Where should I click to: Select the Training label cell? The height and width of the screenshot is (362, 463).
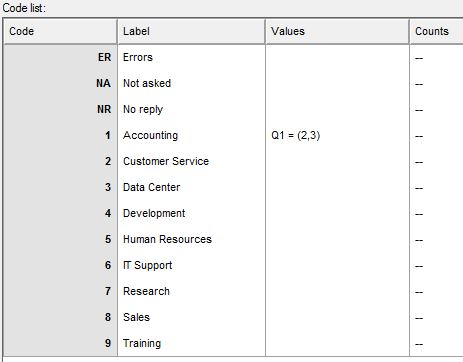click(191, 343)
